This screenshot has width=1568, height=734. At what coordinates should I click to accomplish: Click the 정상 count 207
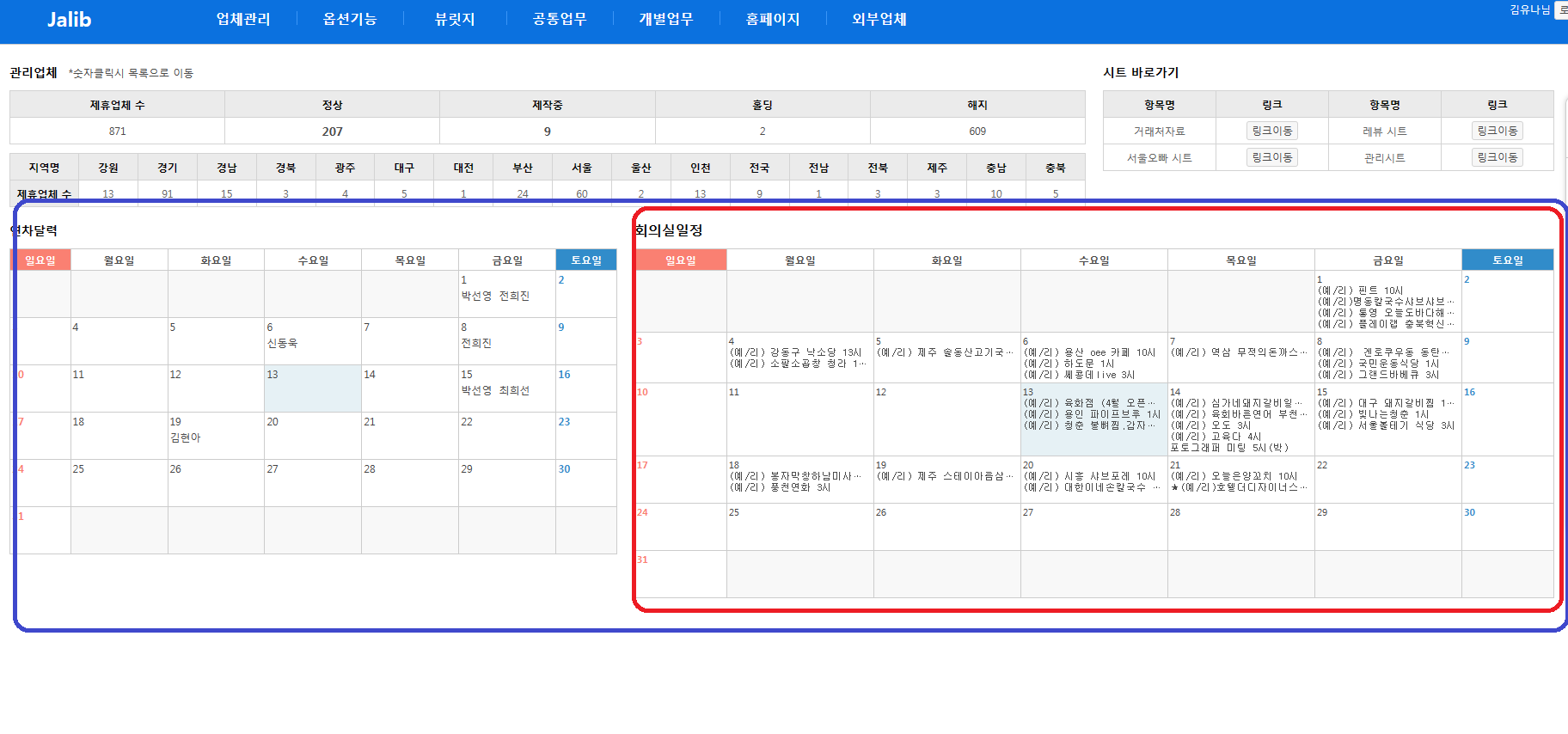(333, 132)
